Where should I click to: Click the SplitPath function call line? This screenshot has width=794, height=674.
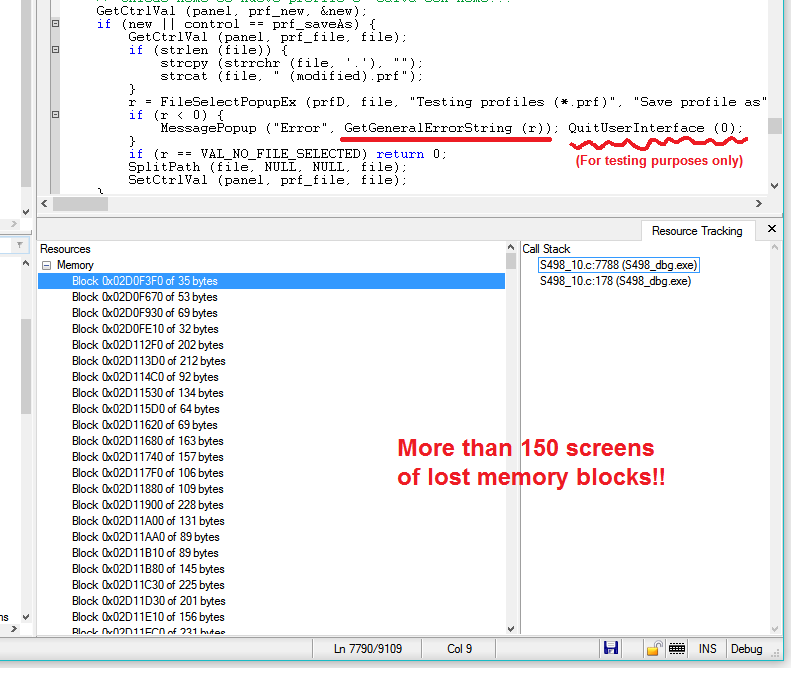pos(268,168)
